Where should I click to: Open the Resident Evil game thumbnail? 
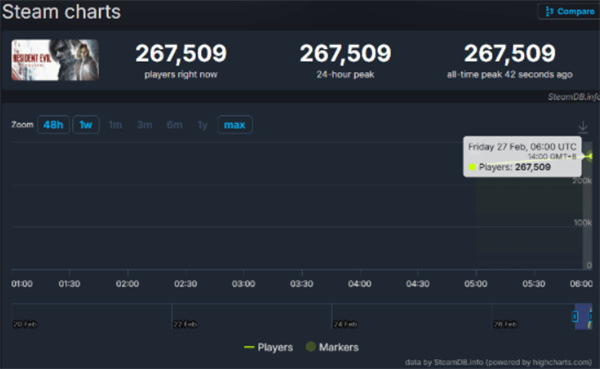(x=55, y=60)
